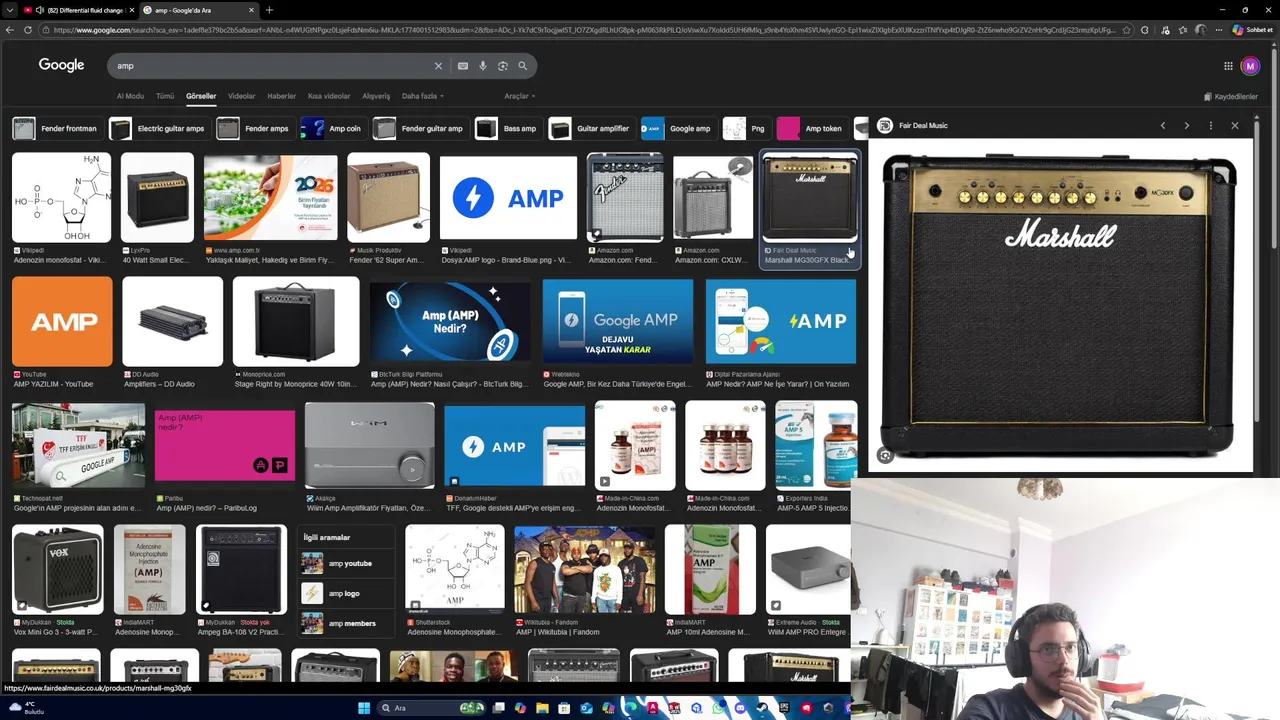Screen dimensions: 1280x720
Task: Open the Wiim Amp Amplifikatör thumbnail
Action: [x=370, y=446]
